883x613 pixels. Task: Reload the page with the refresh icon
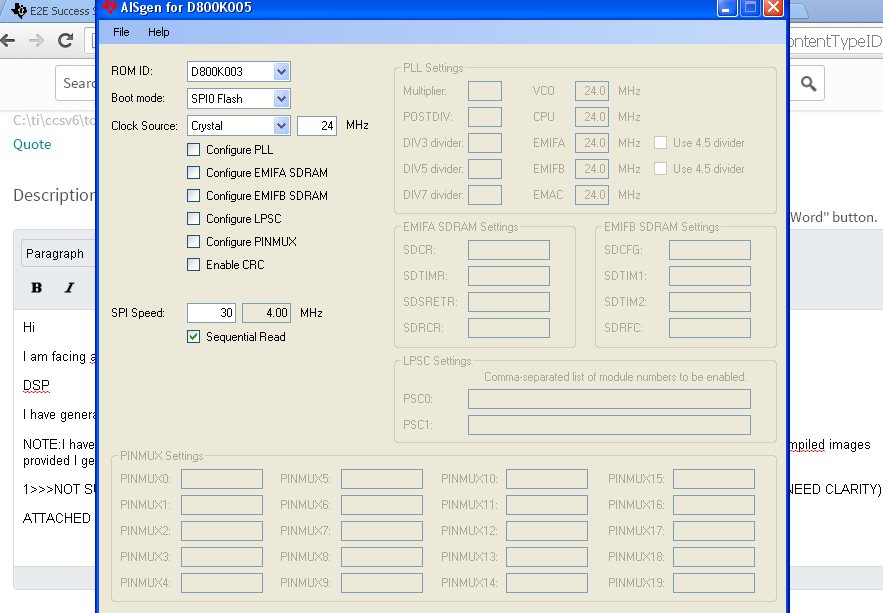65,41
